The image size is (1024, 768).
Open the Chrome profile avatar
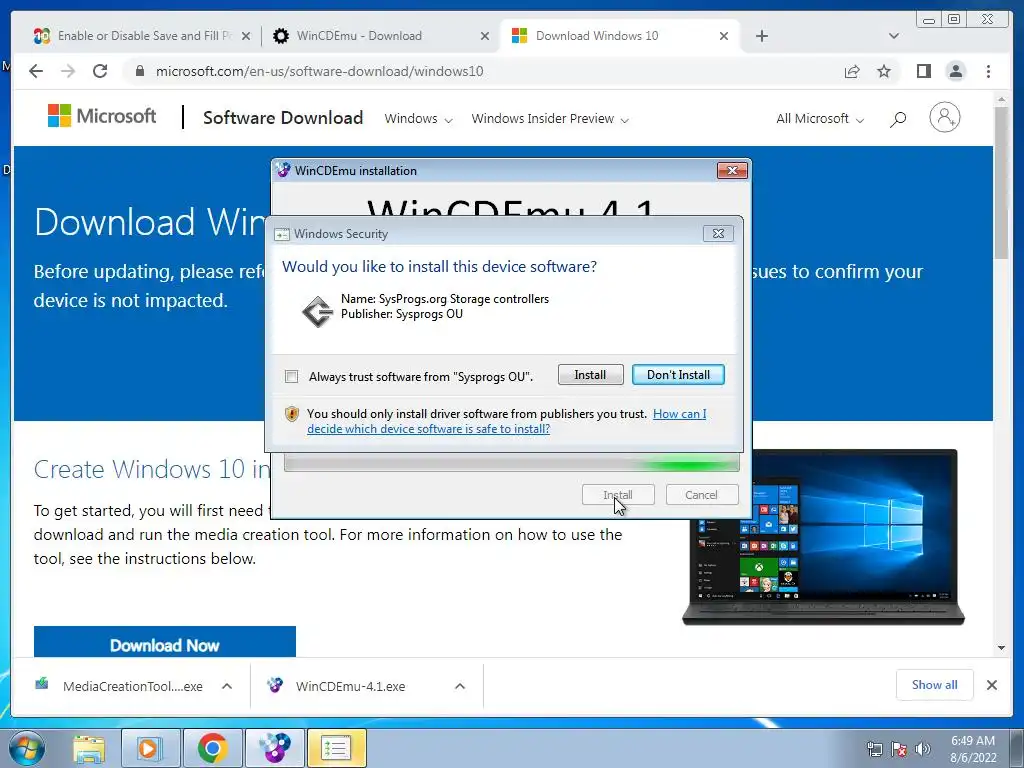955,71
